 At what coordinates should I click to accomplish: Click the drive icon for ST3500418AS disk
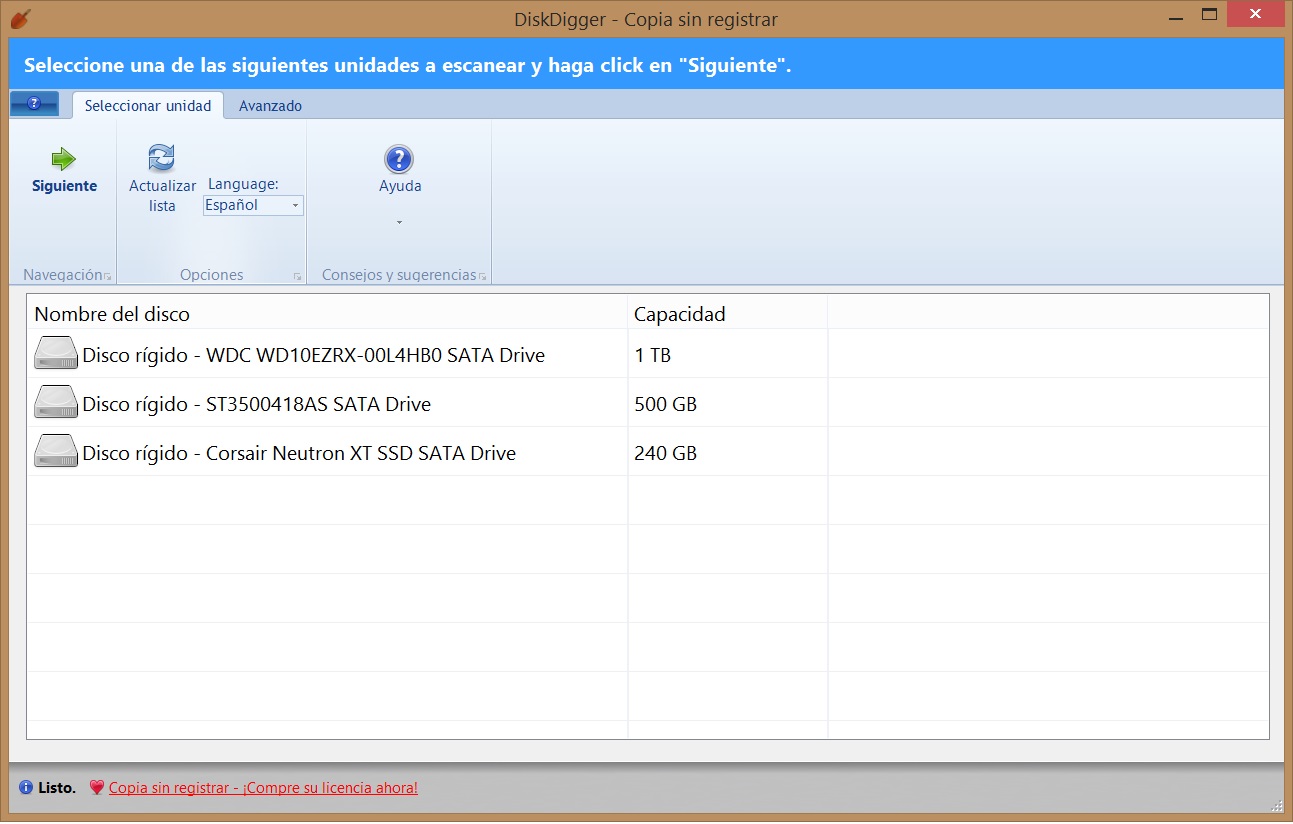(x=56, y=402)
